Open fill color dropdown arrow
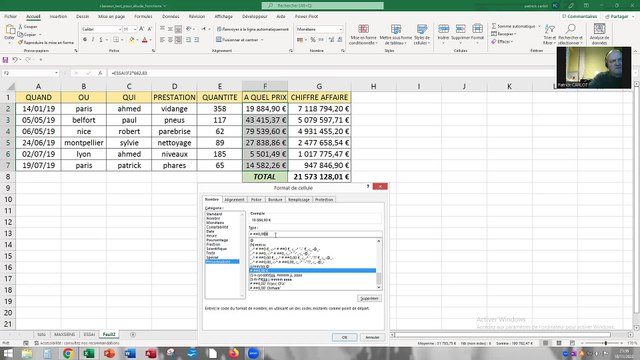The height and width of the screenshot is (360, 640). pyautogui.click(x=137, y=40)
